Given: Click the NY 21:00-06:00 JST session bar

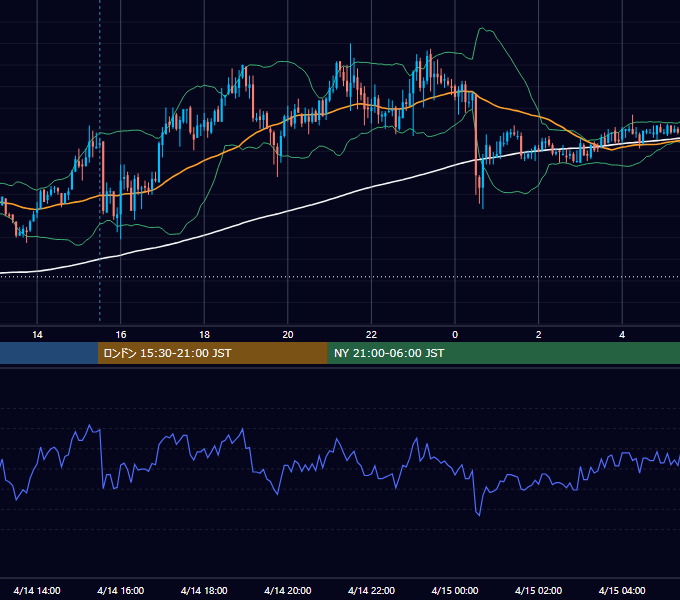Looking at the screenshot, I should point(503,353).
